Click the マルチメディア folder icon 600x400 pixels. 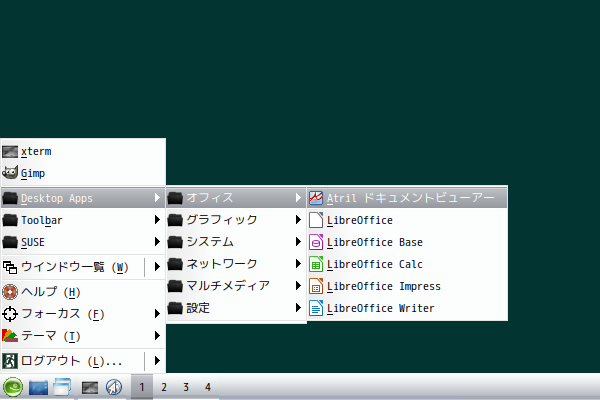[175, 286]
